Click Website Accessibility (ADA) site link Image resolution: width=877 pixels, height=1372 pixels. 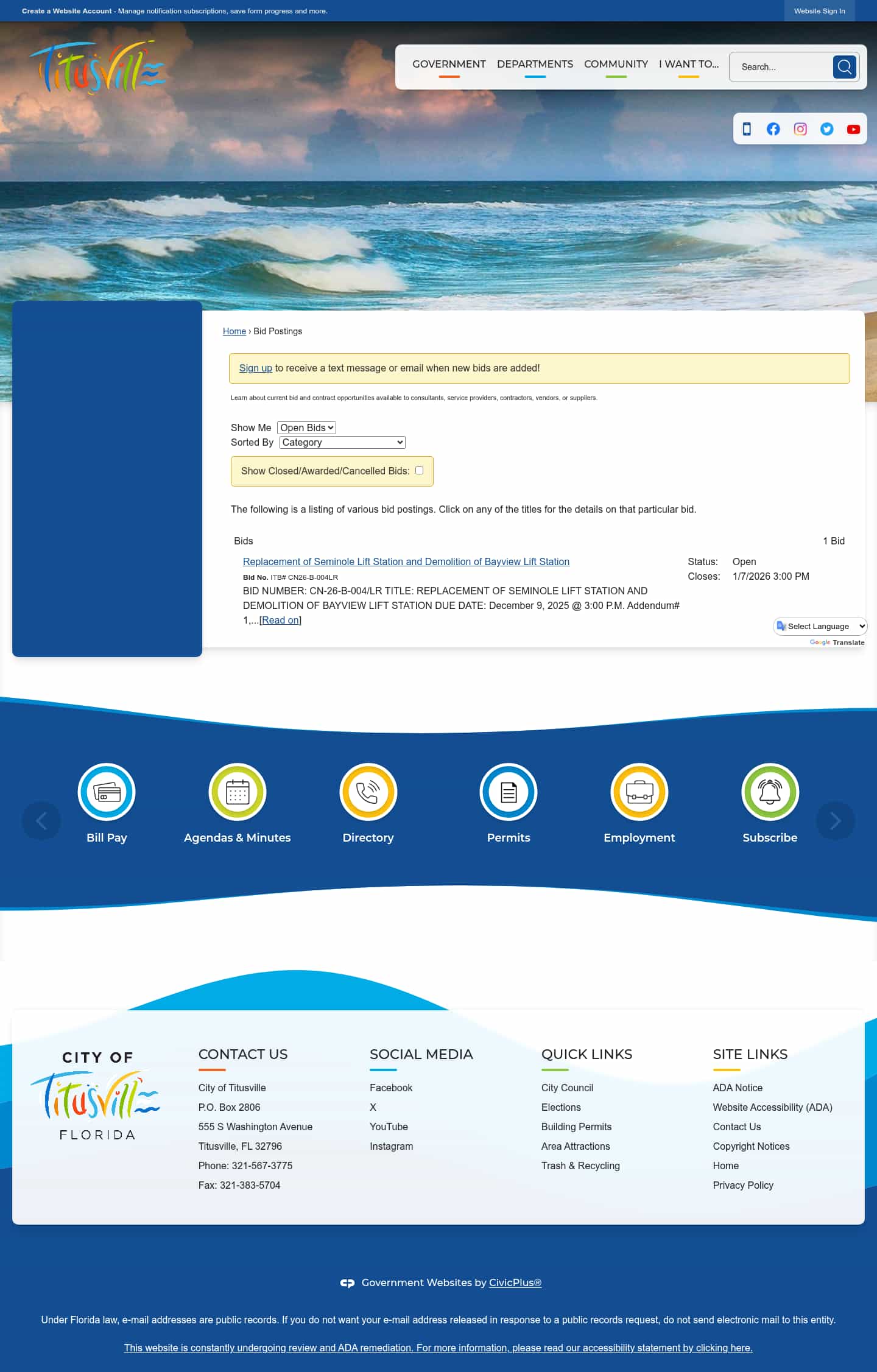772,1107
